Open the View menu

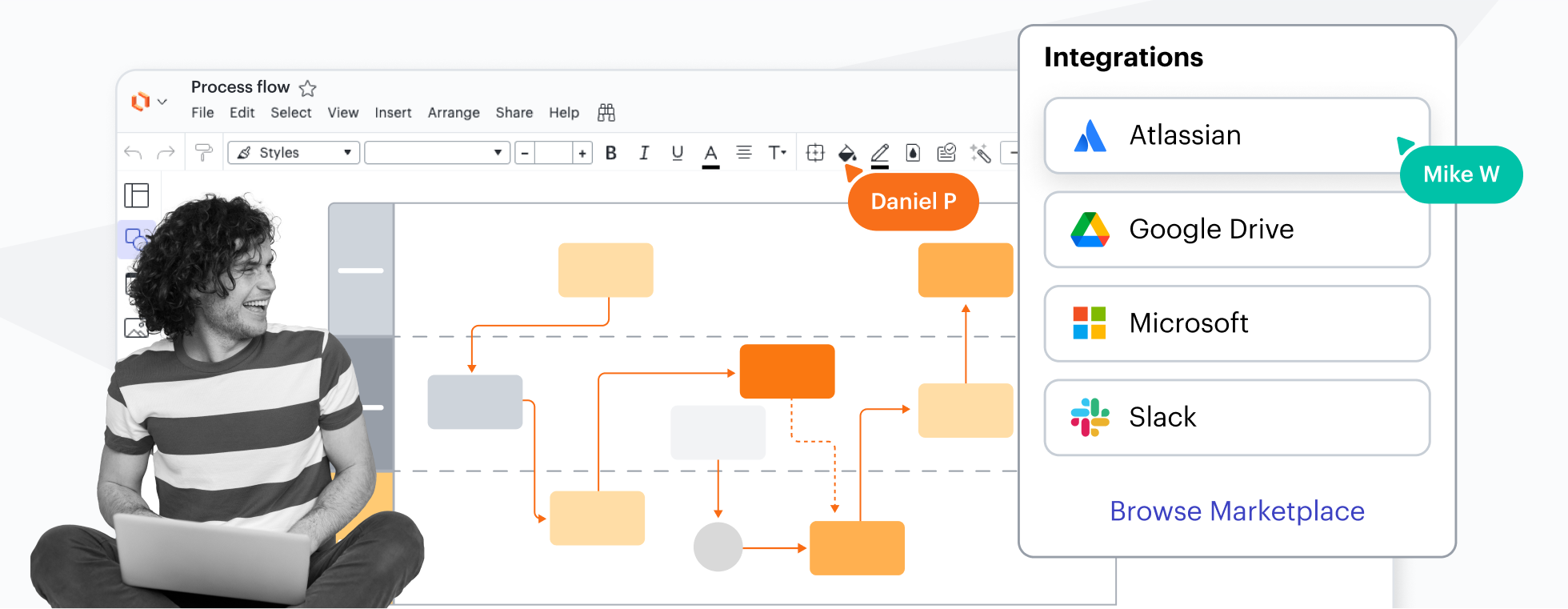343,113
